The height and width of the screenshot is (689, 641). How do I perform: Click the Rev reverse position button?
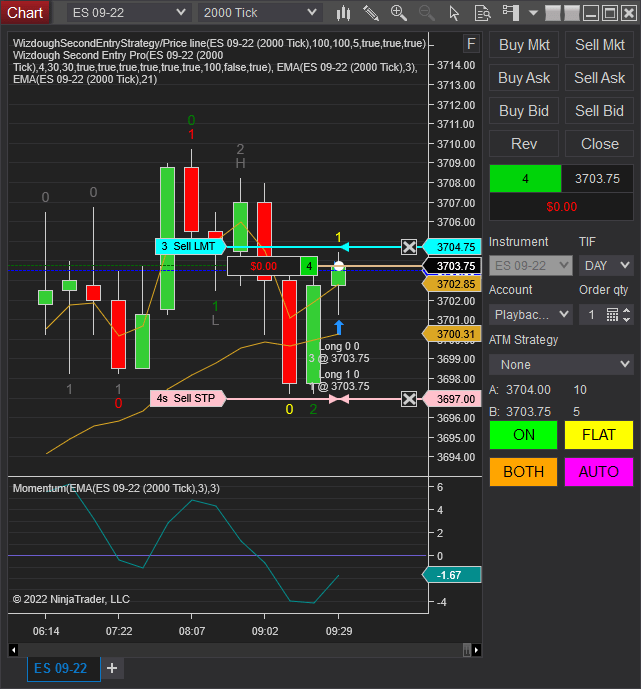click(x=524, y=144)
